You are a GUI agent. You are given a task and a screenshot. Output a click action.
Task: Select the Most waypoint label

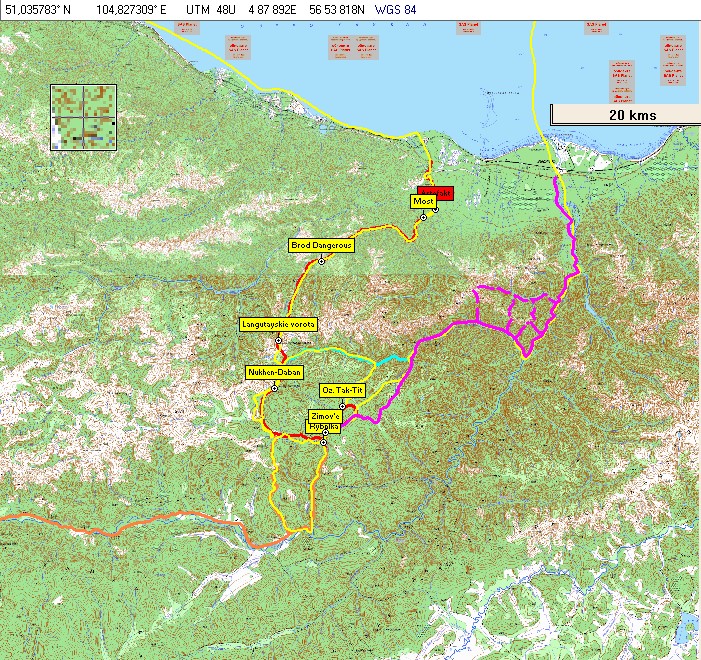[x=423, y=201]
